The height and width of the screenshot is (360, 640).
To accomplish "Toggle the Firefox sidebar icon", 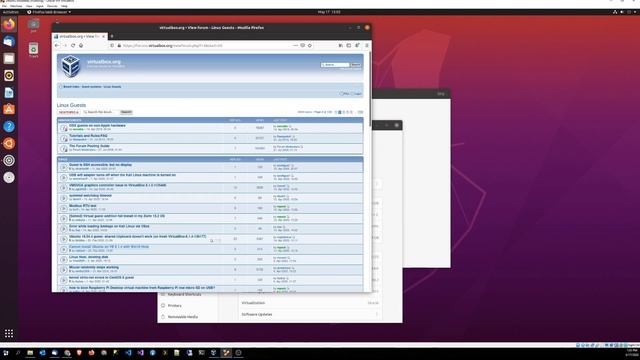I will click(349, 45).
